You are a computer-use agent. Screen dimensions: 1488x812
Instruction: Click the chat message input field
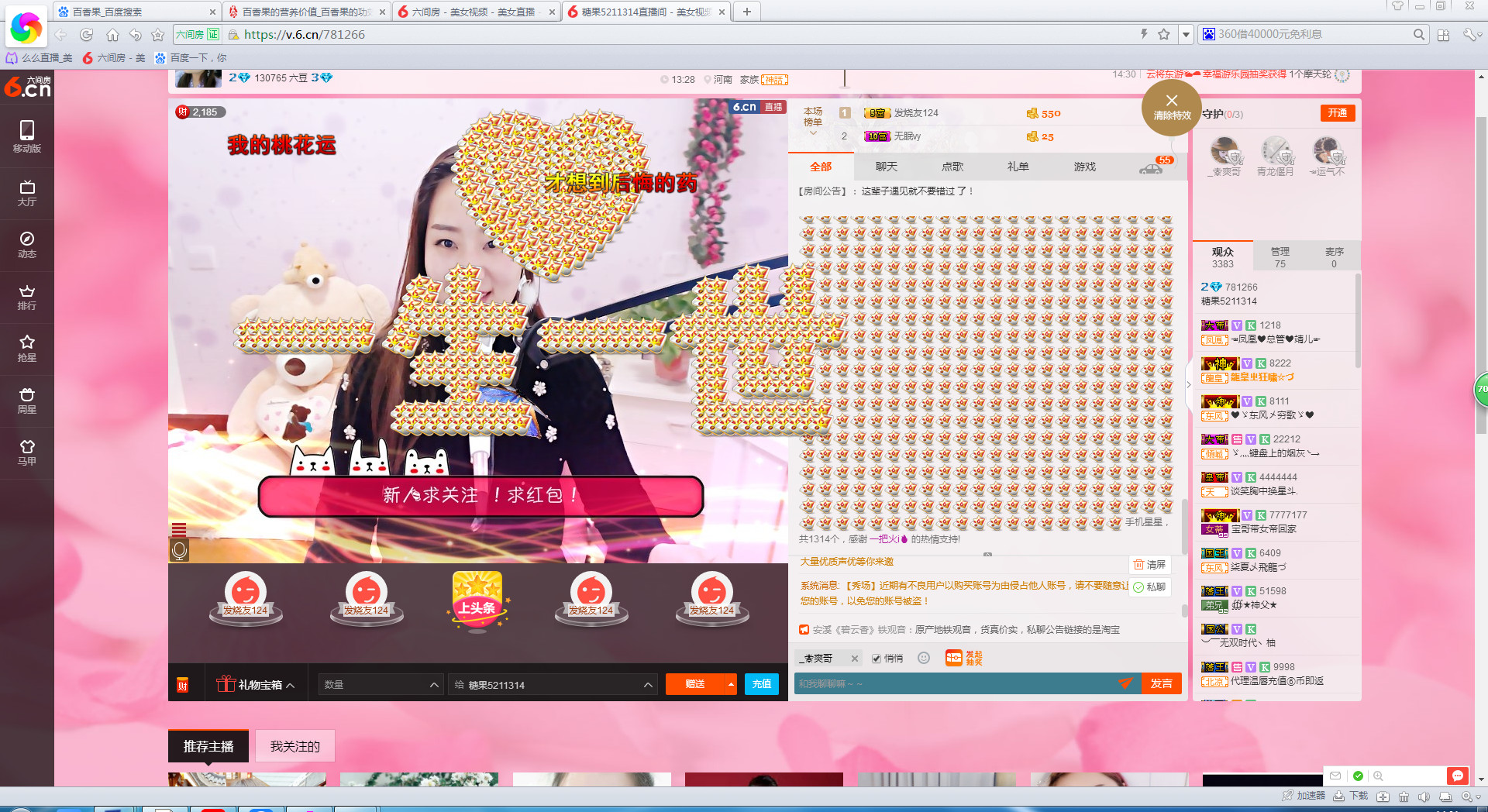point(955,683)
